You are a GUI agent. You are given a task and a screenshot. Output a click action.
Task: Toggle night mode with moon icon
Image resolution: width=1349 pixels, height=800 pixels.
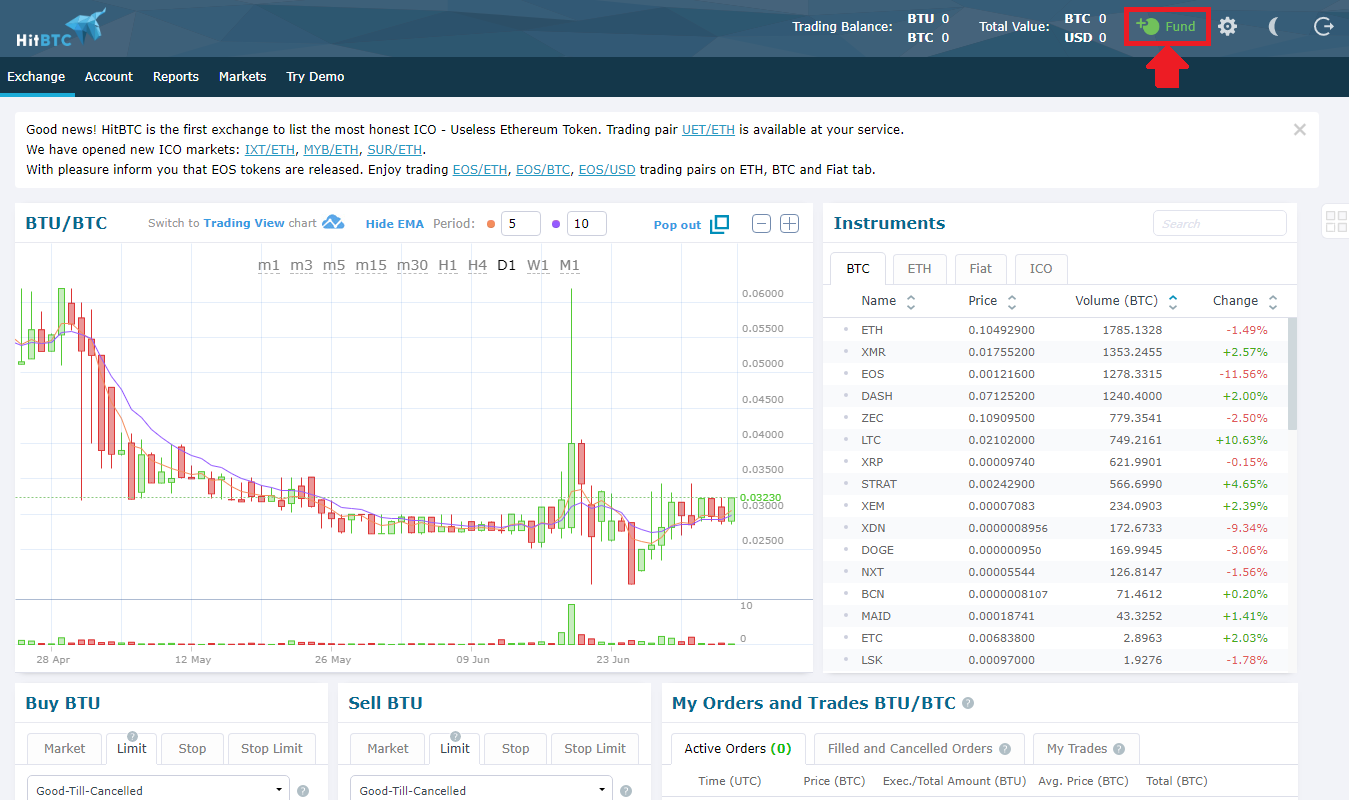click(1274, 27)
